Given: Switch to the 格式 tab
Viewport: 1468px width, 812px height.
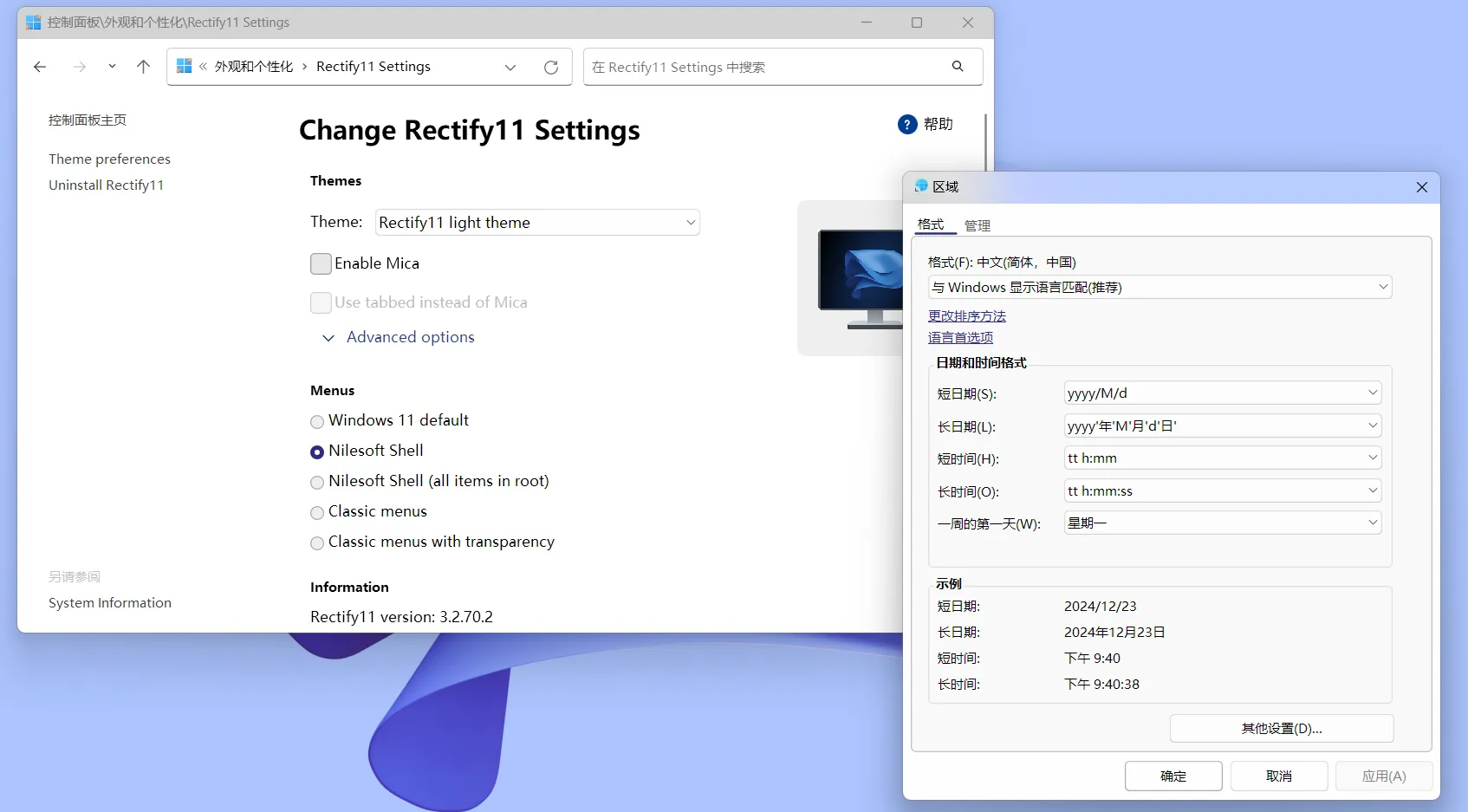Looking at the screenshot, I should (931, 224).
